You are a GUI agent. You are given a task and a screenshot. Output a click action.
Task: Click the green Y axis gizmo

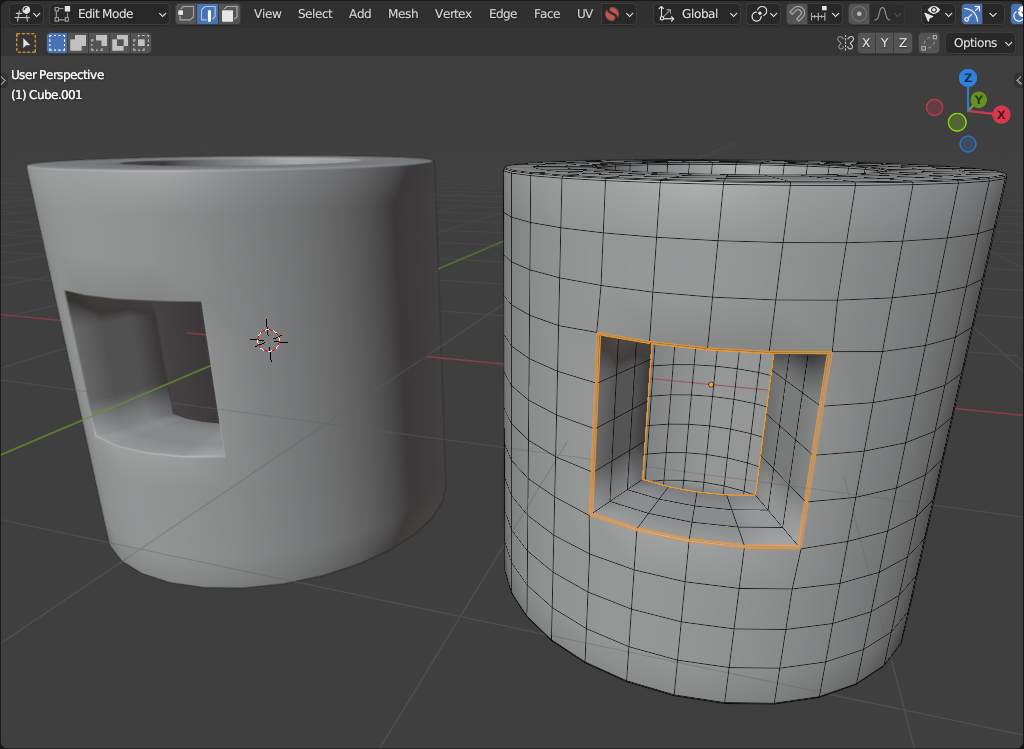point(978,100)
